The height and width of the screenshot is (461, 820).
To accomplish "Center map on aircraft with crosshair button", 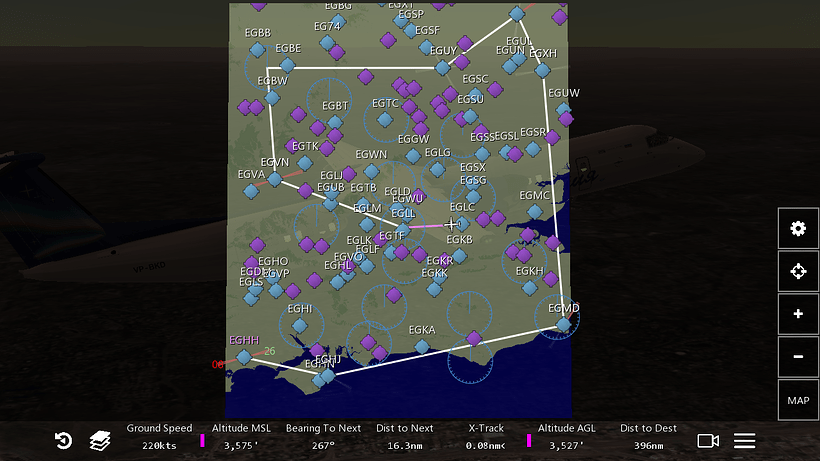I will pos(798,271).
